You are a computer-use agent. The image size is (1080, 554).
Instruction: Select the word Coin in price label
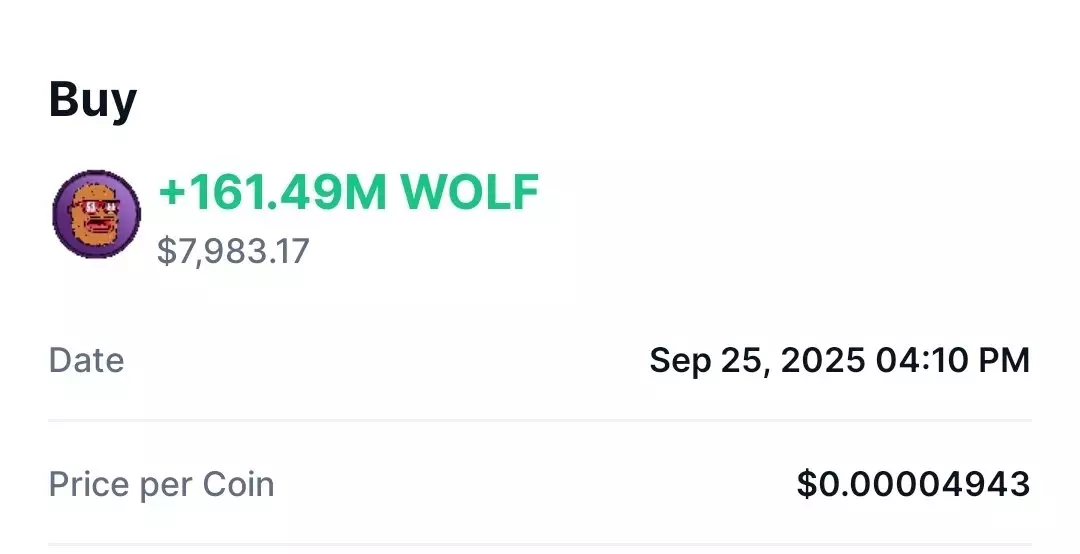pos(238,484)
